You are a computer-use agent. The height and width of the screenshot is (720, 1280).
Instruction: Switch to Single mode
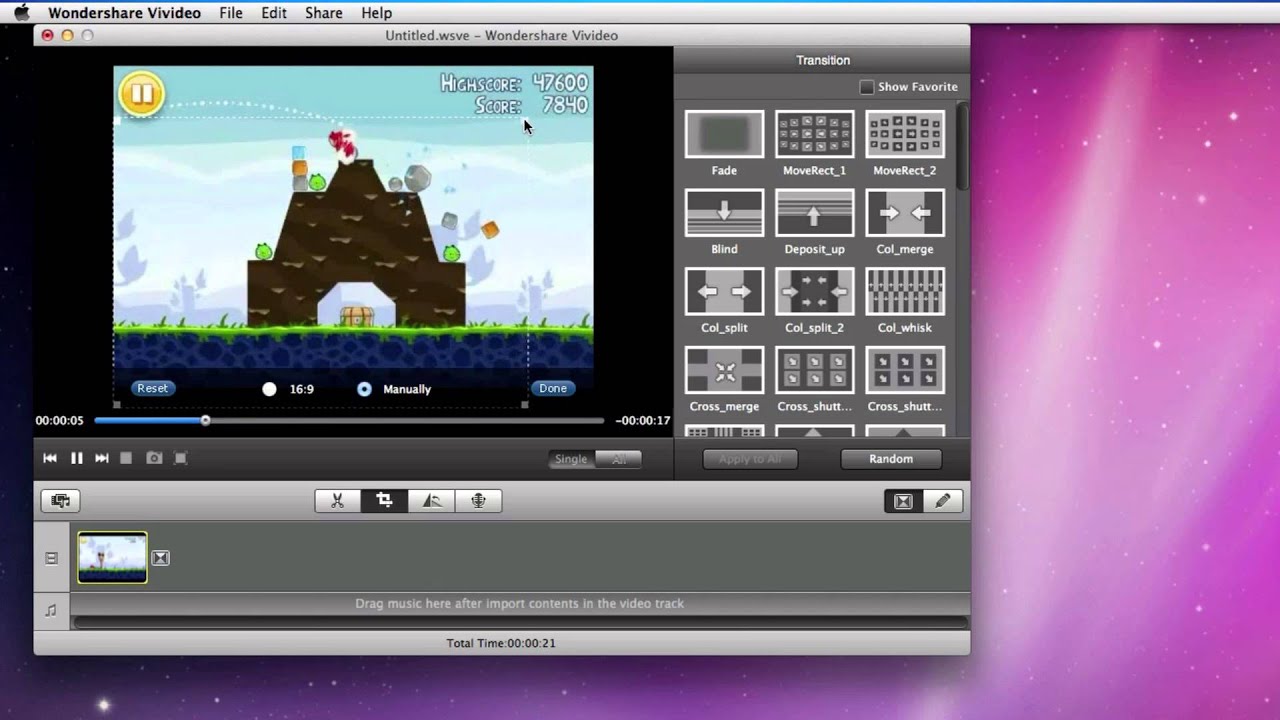[x=571, y=459]
